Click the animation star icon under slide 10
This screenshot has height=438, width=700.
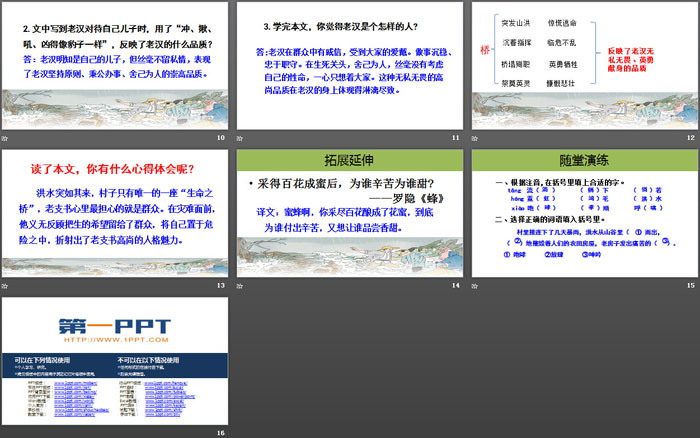[4, 138]
